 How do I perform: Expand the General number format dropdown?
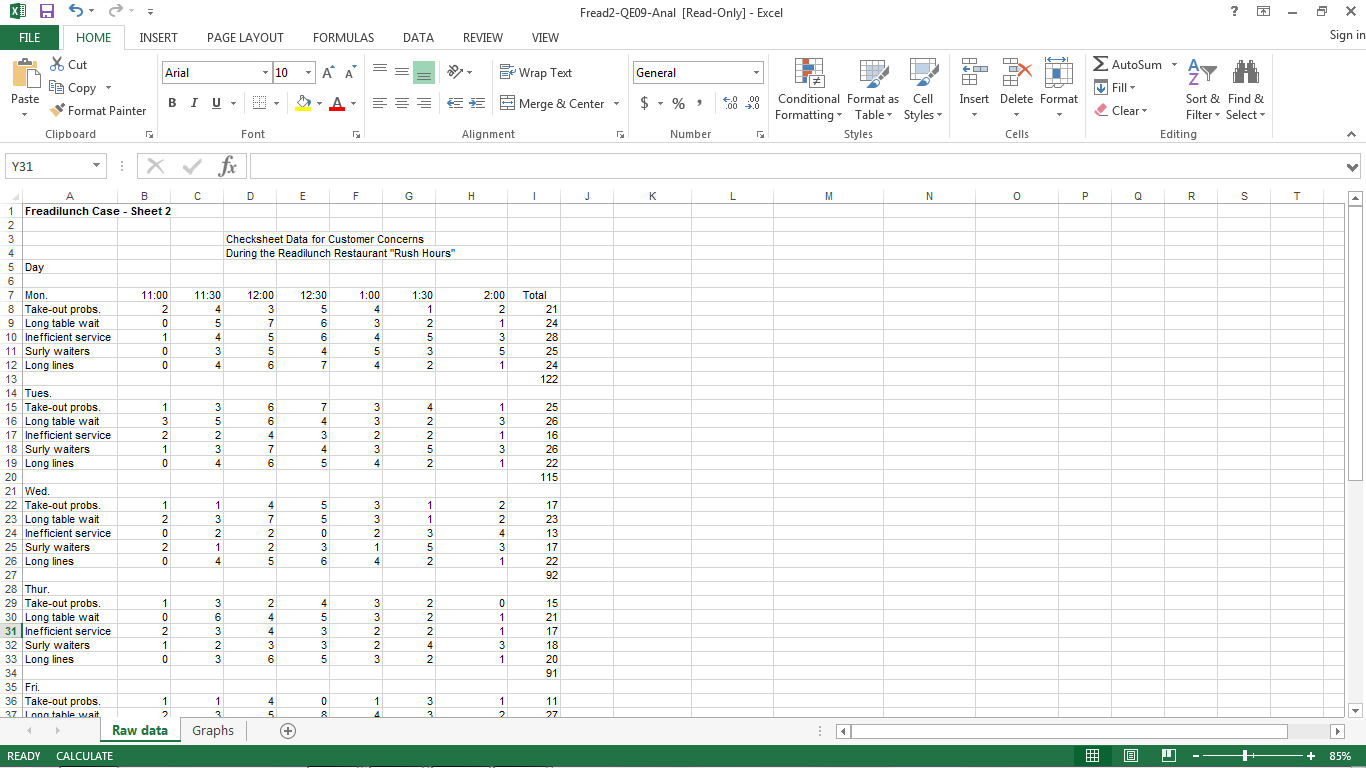pos(756,73)
